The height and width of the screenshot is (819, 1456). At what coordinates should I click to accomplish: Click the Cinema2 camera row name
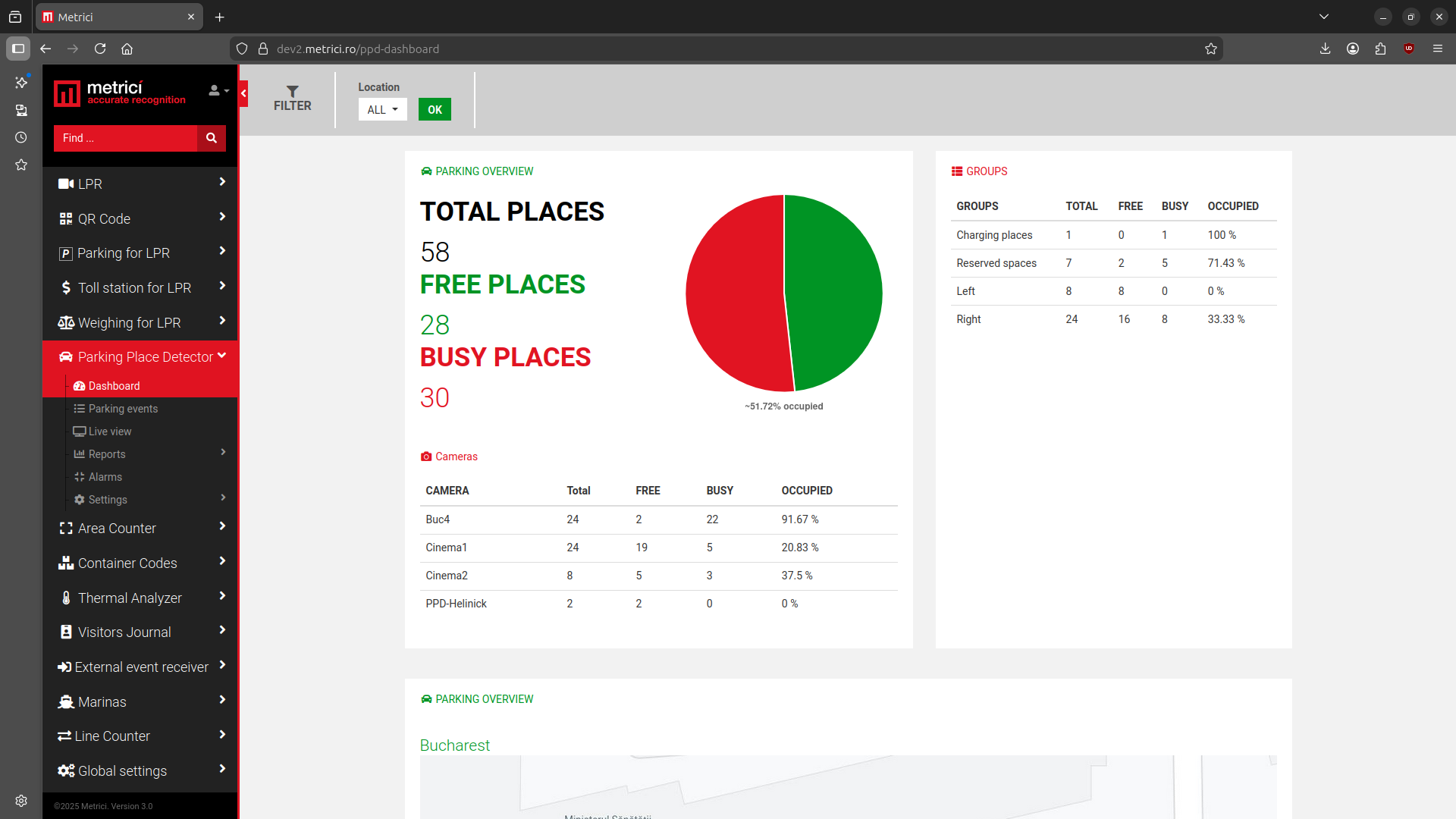tap(447, 576)
